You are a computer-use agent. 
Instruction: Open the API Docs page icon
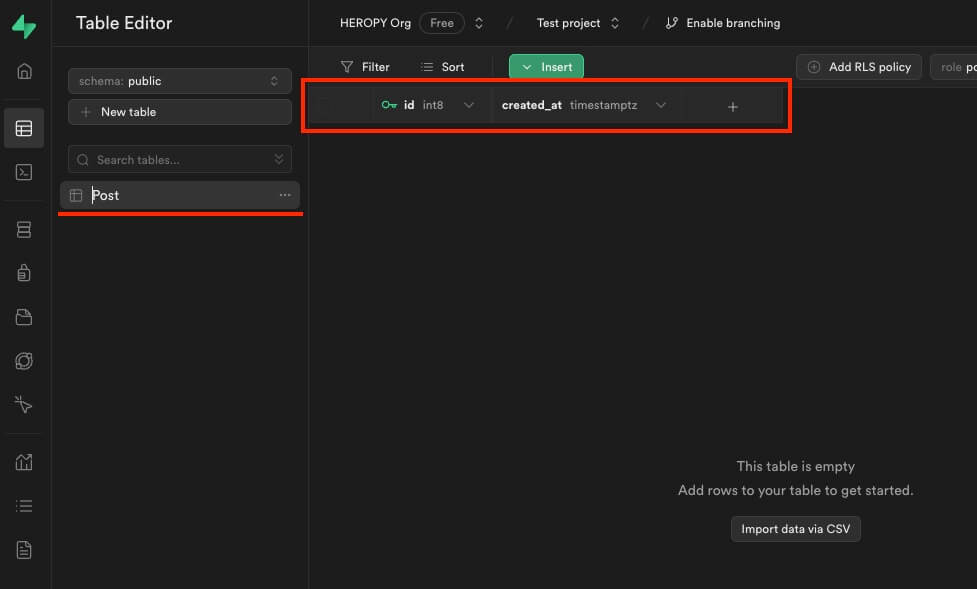point(24,549)
